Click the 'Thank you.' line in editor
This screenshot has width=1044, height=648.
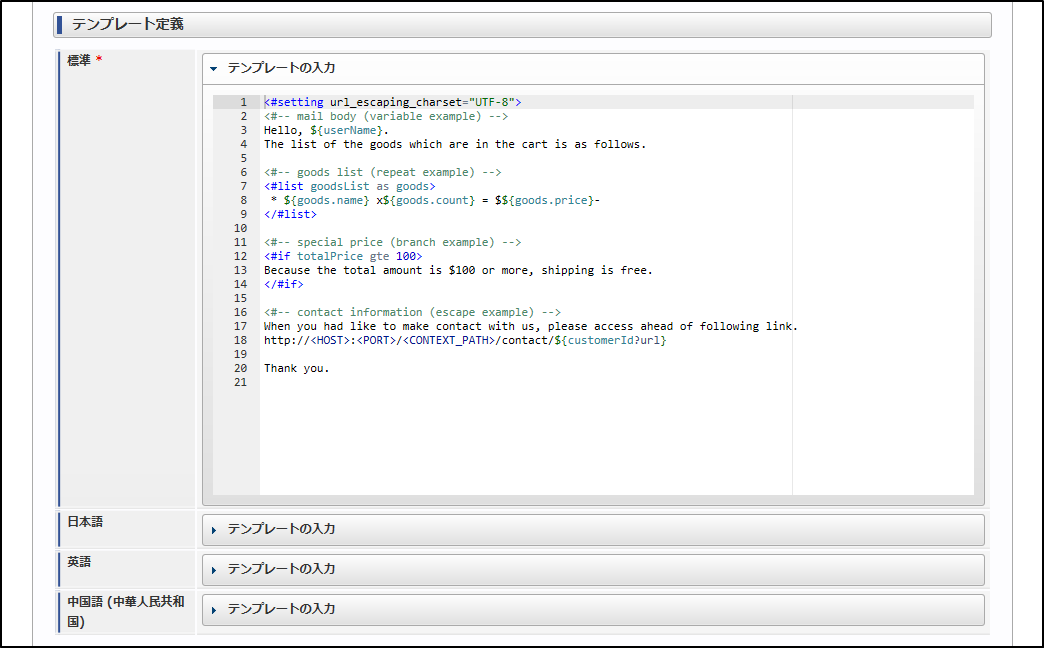tap(296, 368)
